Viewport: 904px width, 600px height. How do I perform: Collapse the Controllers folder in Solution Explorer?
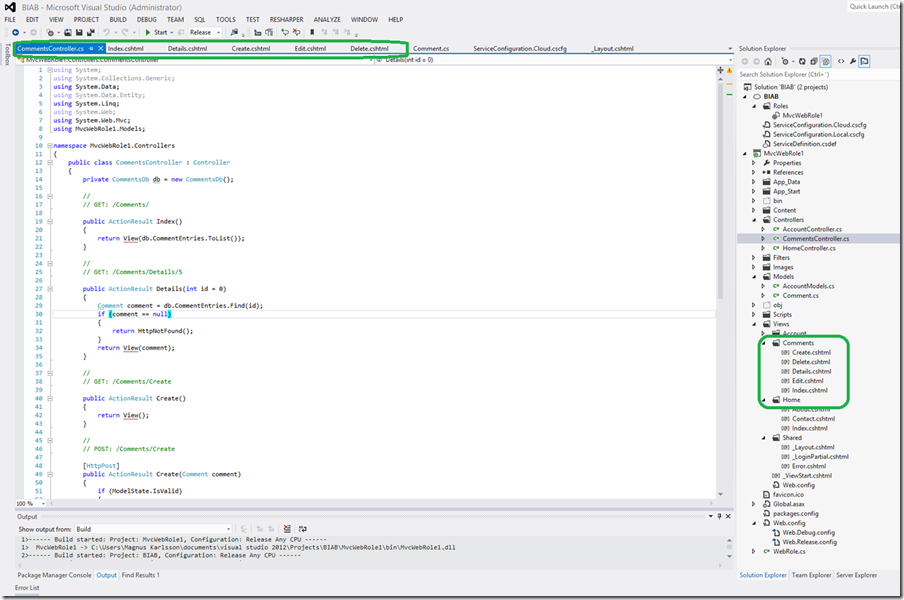tap(754, 220)
